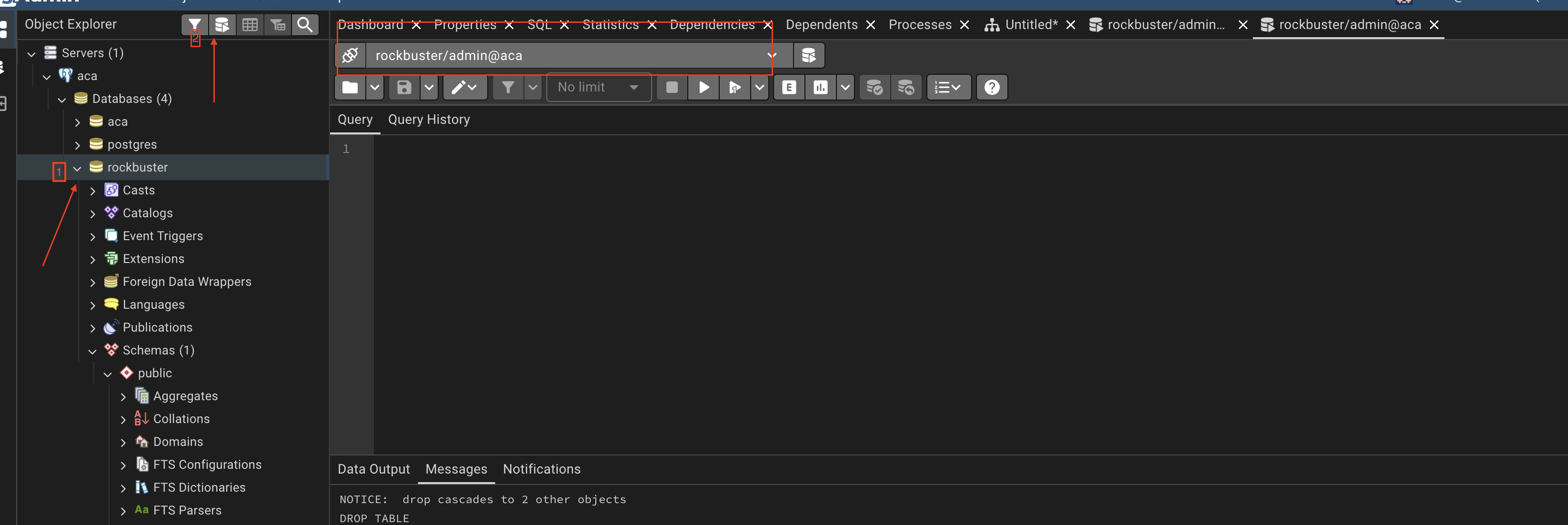Open the Search Objects magnifier icon
This screenshot has height=525, width=1568.
305,24
